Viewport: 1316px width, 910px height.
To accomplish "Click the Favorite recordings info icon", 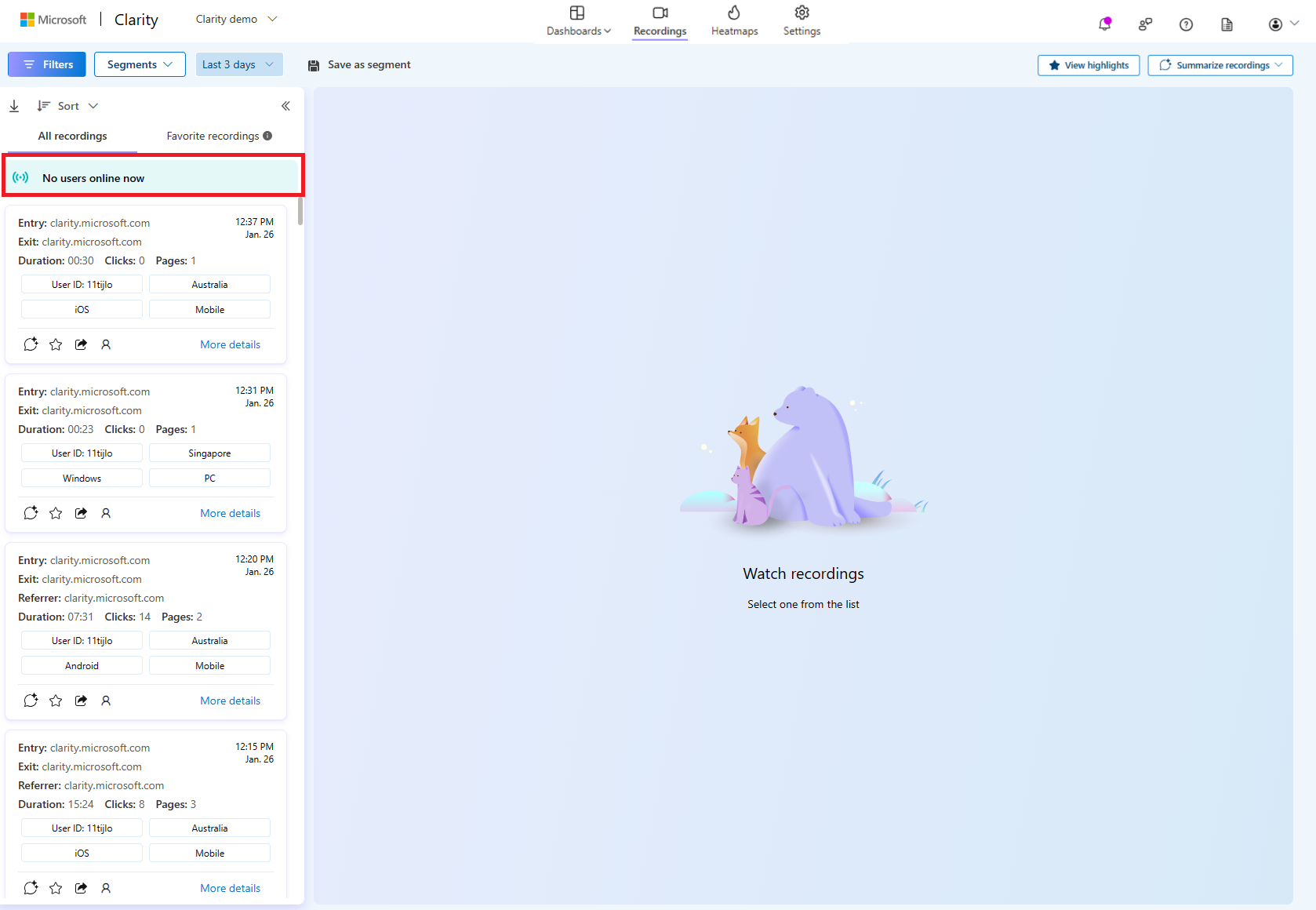I will [x=267, y=136].
